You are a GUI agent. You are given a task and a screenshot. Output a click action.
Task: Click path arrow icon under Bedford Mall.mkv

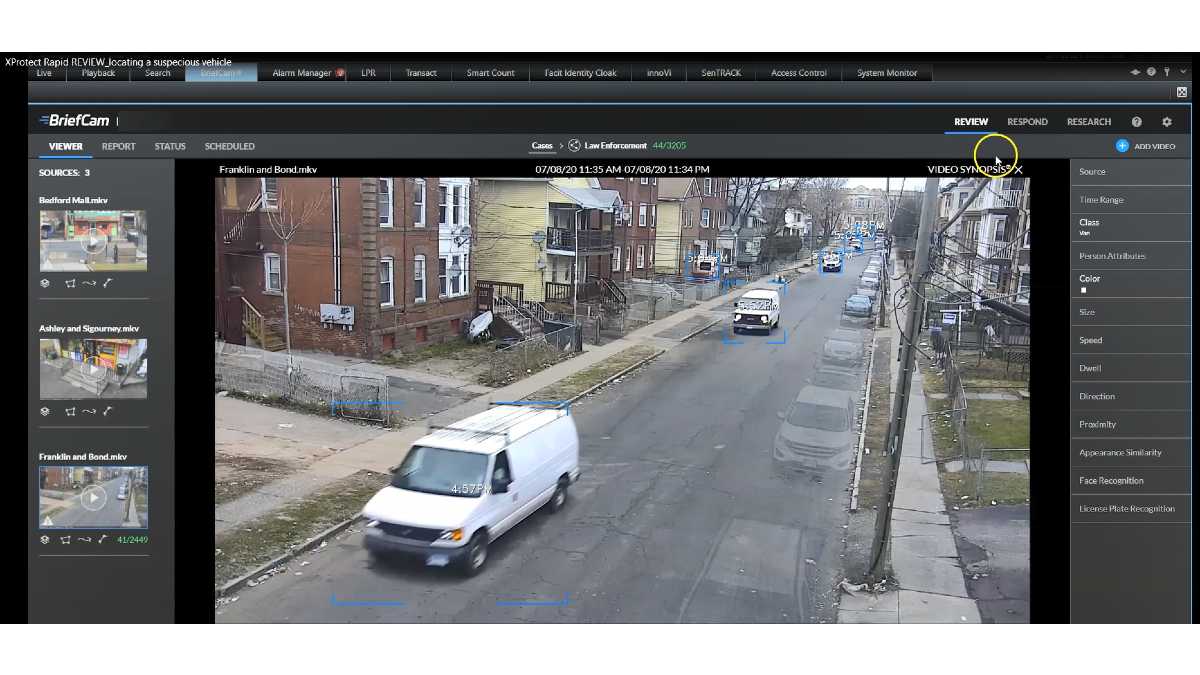click(x=88, y=283)
